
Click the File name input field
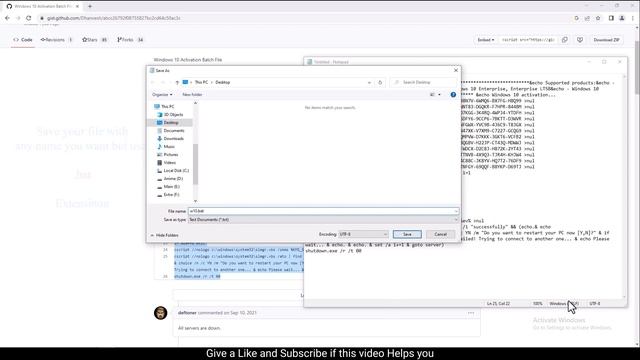pos(323,211)
